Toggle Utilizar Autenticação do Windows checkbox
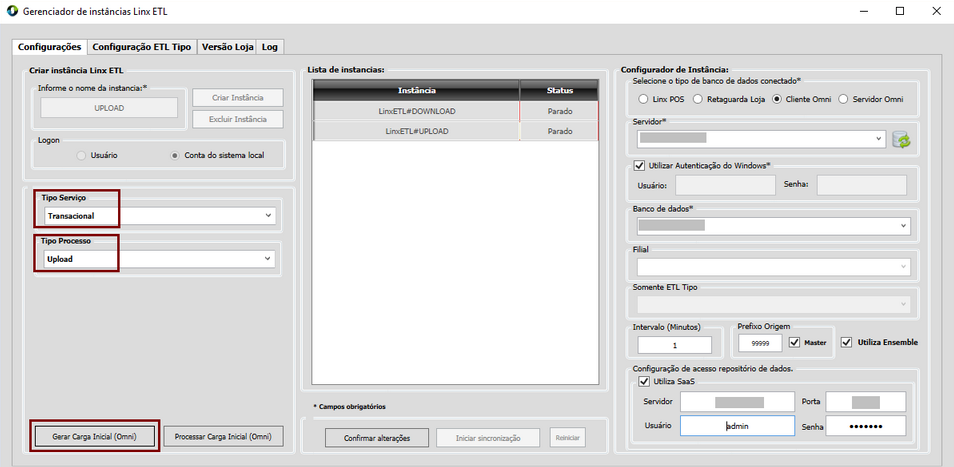 coord(639,165)
